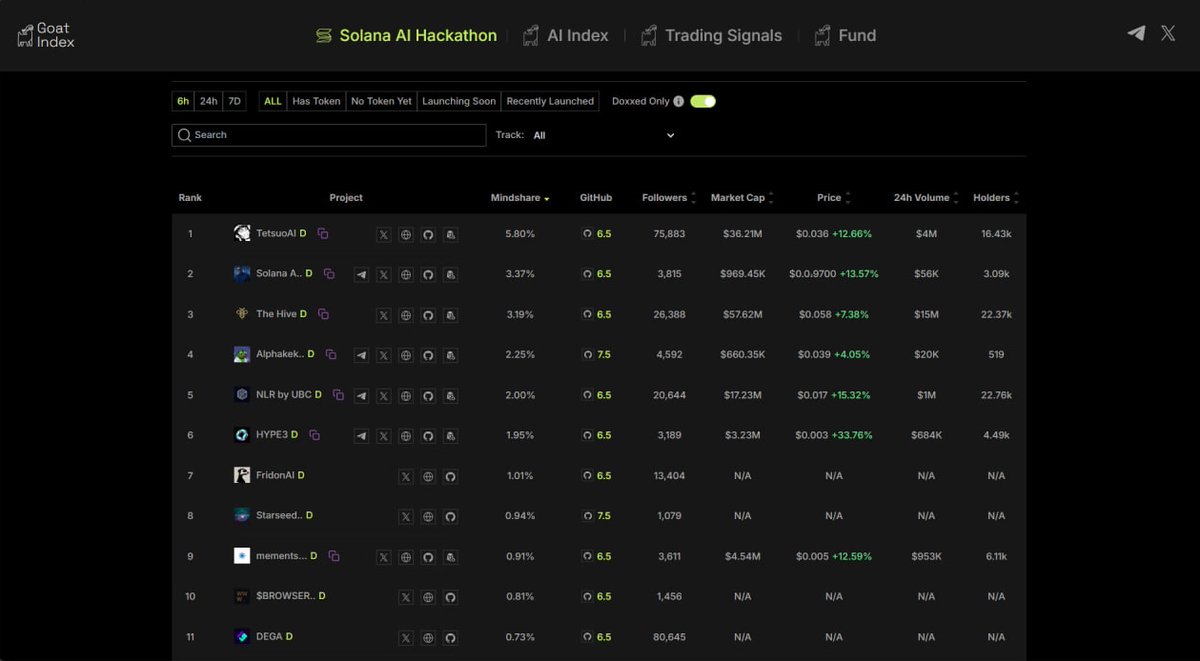
Task: Open the NLR by UBC project name
Action: pyautogui.click(x=284, y=395)
